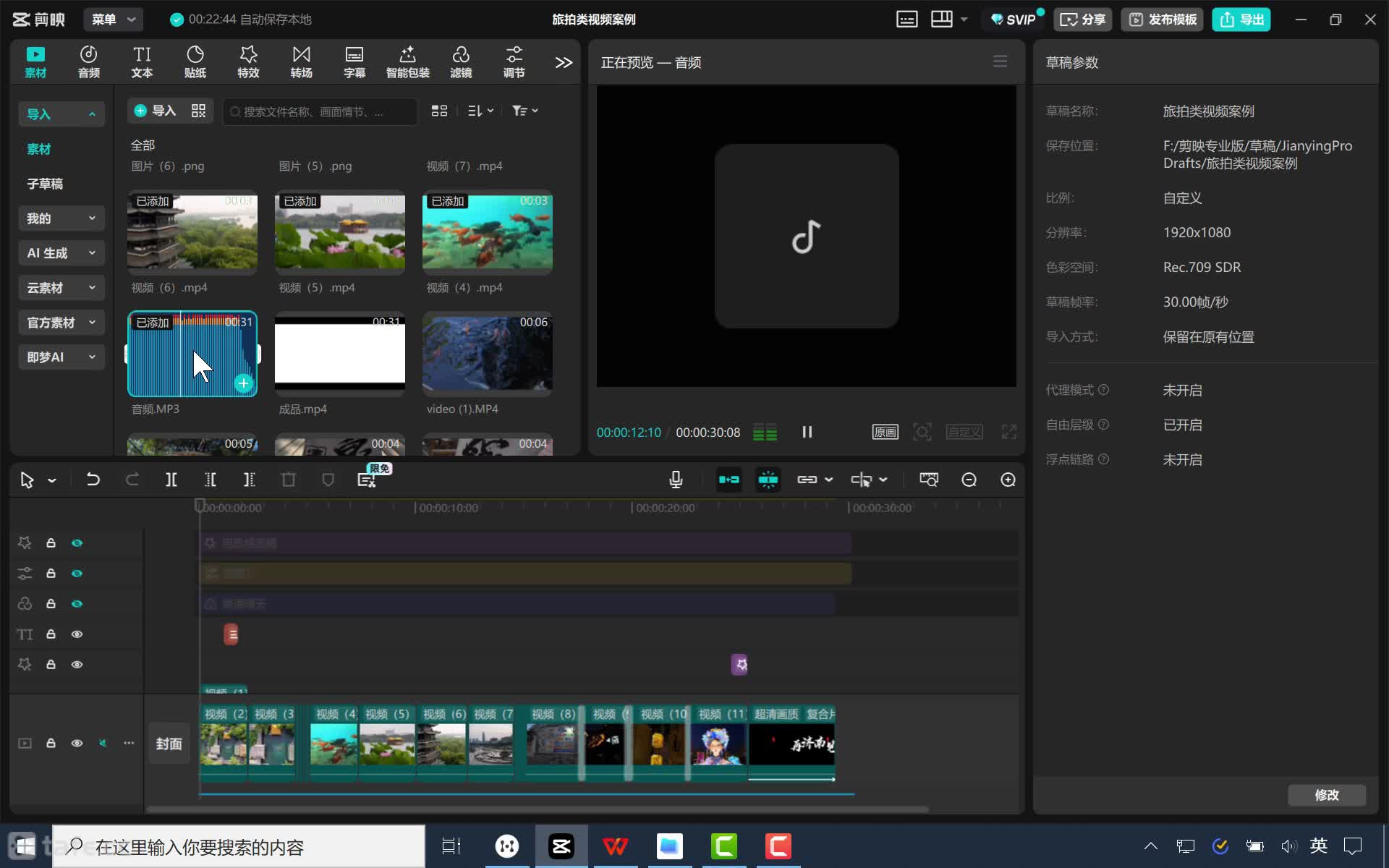The height and width of the screenshot is (868, 1389).
Task: Toggle auto snapping on timeline
Action: (768, 480)
